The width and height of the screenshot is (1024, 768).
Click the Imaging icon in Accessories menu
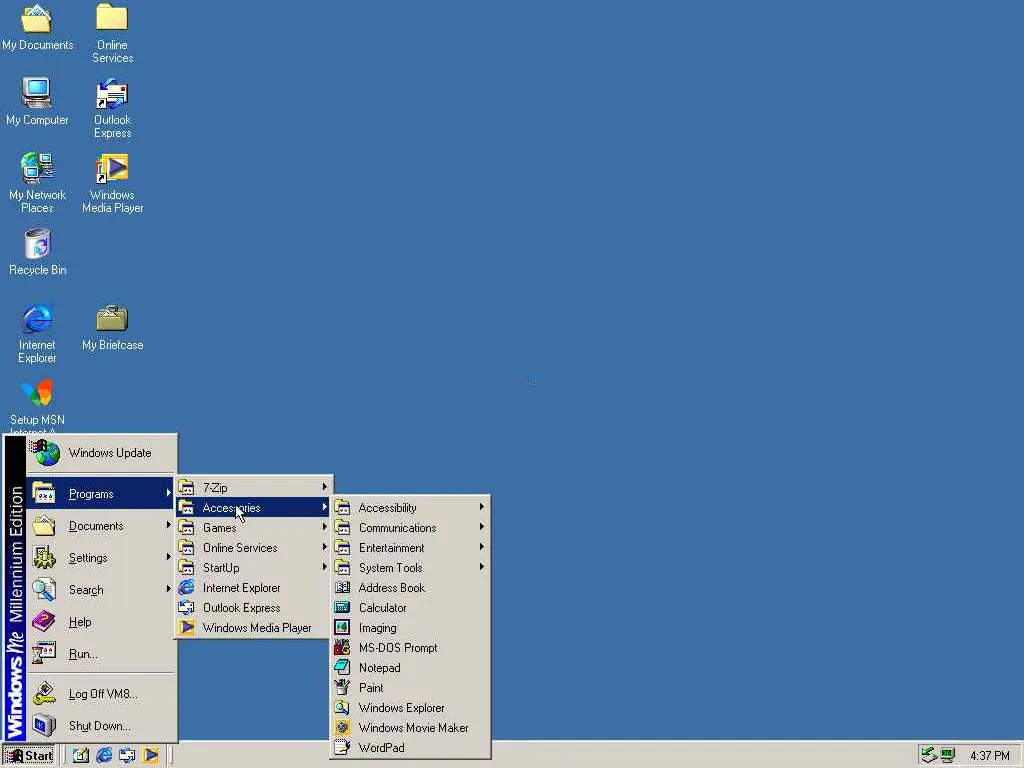pyautogui.click(x=342, y=628)
